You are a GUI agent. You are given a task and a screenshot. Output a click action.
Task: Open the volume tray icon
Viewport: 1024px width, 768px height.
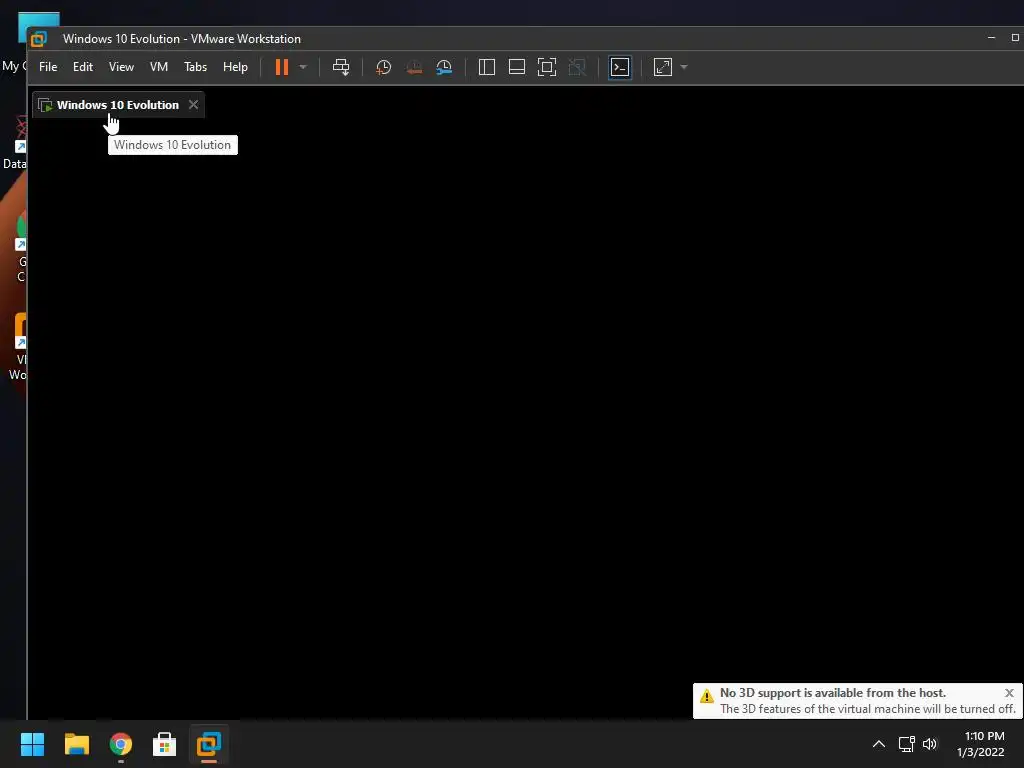(x=930, y=744)
